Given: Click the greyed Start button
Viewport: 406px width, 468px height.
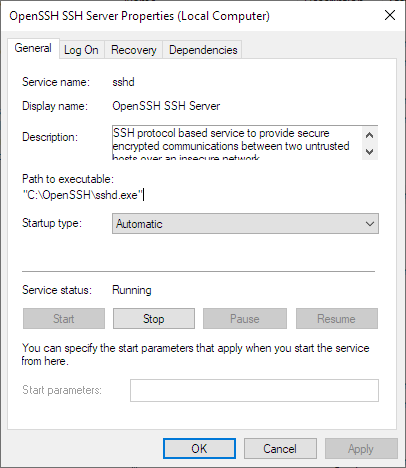Looking at the screenshot, I should [64, 319].
